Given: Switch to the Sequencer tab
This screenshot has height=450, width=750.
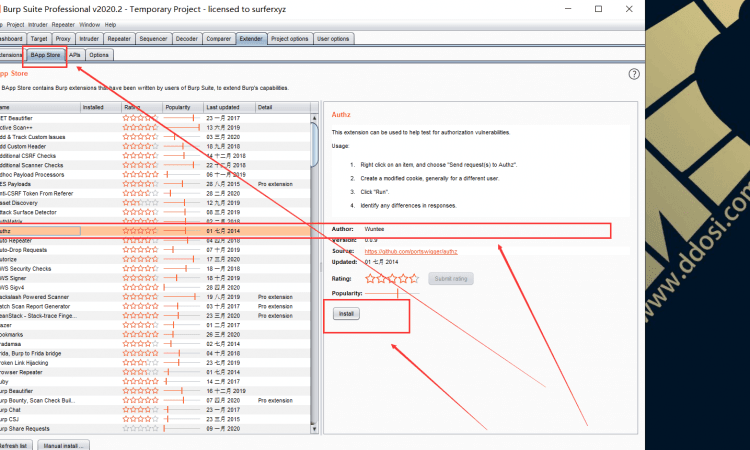Looking at the screenshot, I should click(153, 39).
